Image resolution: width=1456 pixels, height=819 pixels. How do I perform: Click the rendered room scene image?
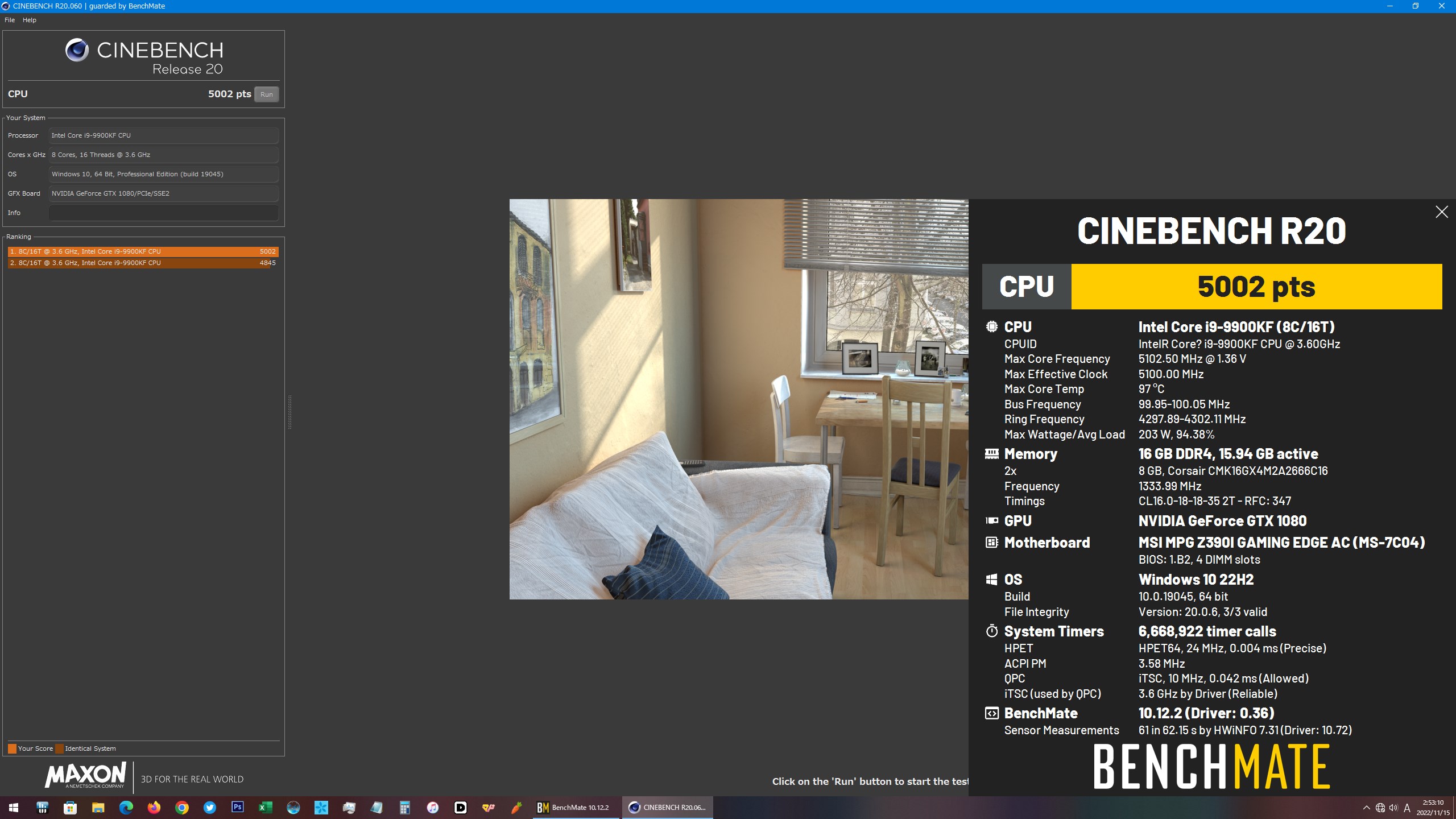739,399
